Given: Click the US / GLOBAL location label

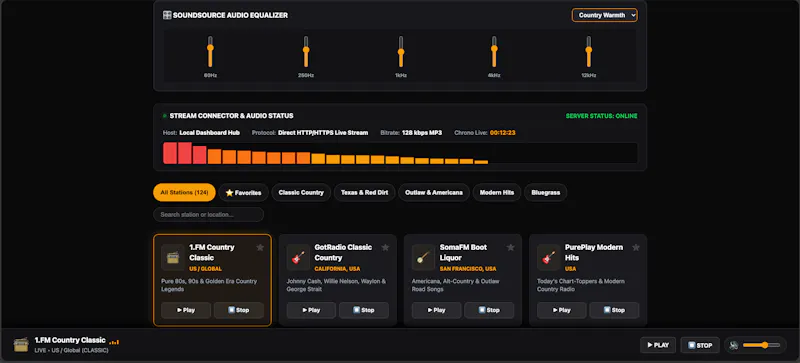Looking at the screenshot, I should click(206, 269).
